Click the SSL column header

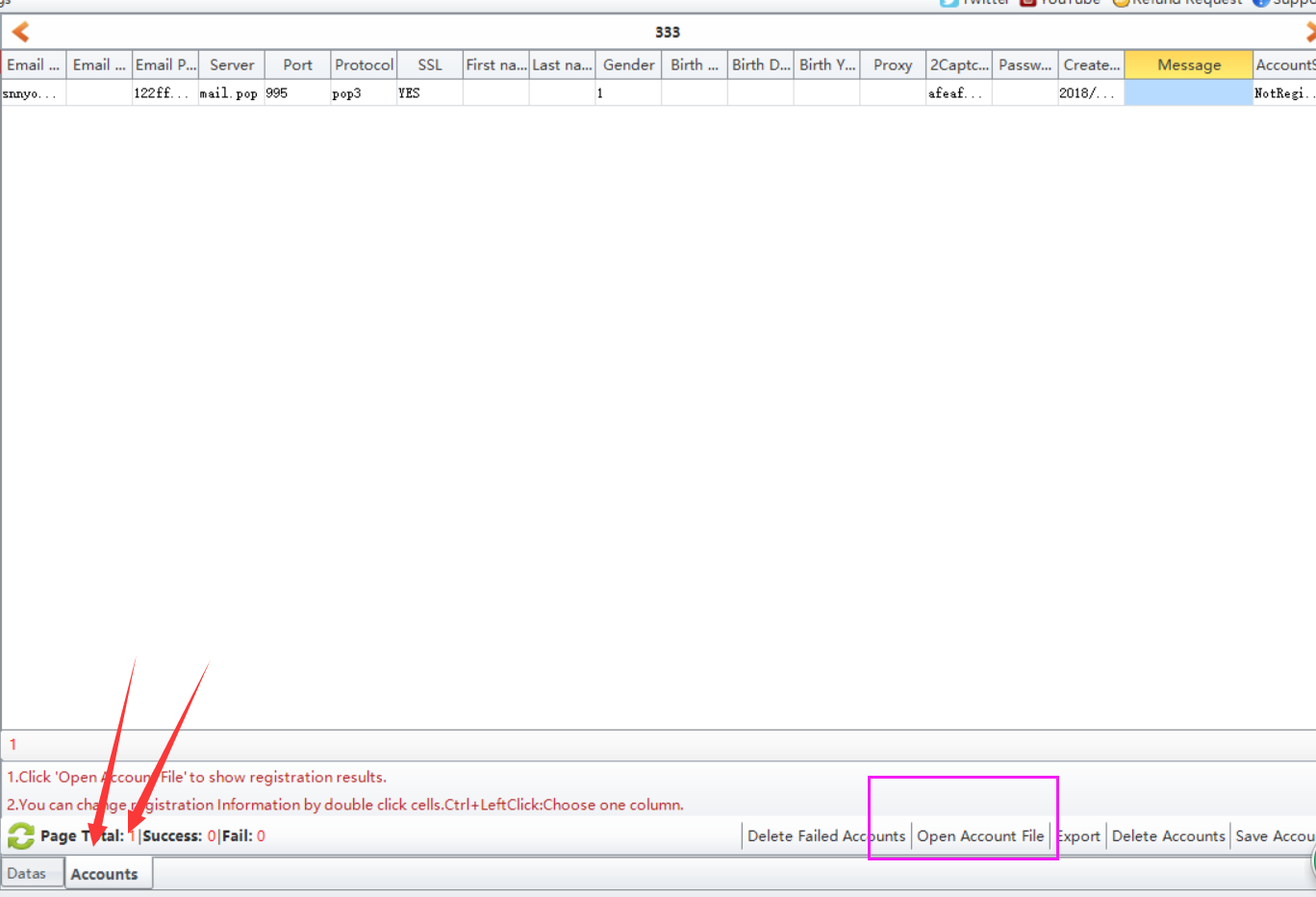pyautogui.click(x=430, y=64)
